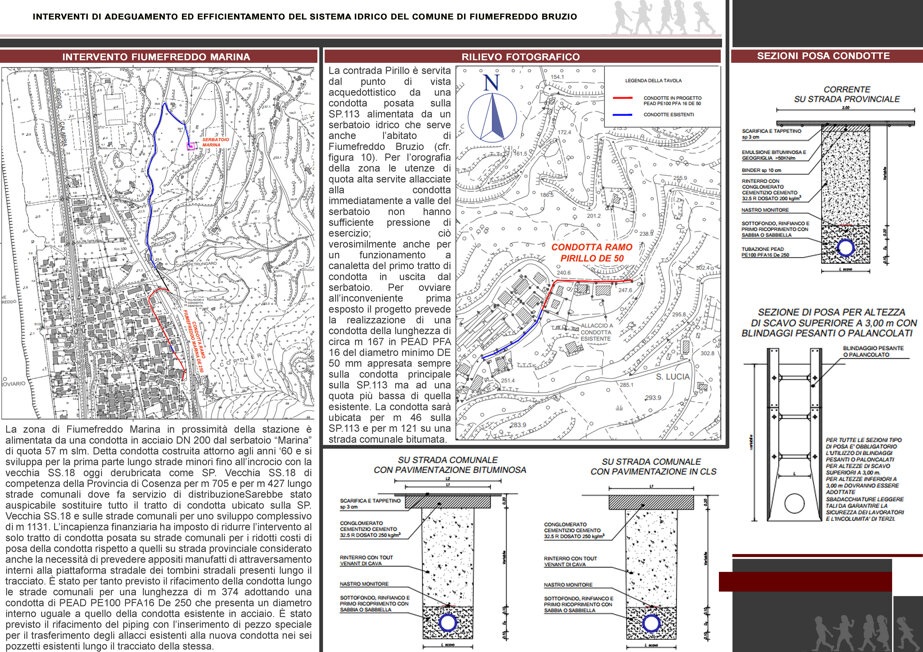Click the walking children silhouettes in header
The image size is (923, 652).
664,17
